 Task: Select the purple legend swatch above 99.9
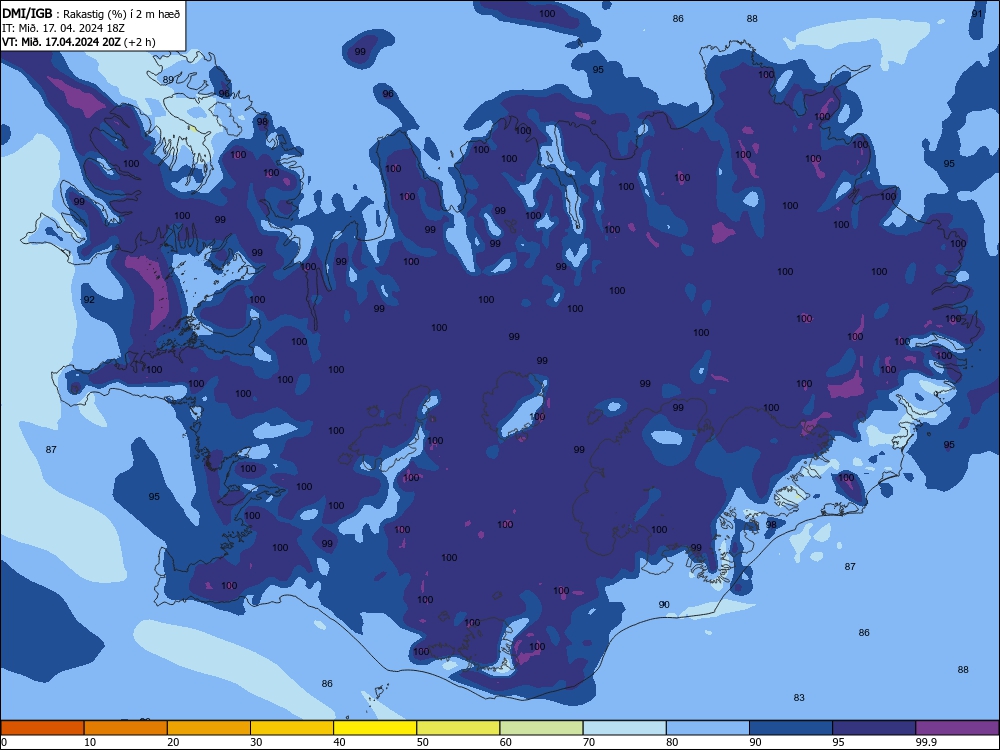[957, 728]
